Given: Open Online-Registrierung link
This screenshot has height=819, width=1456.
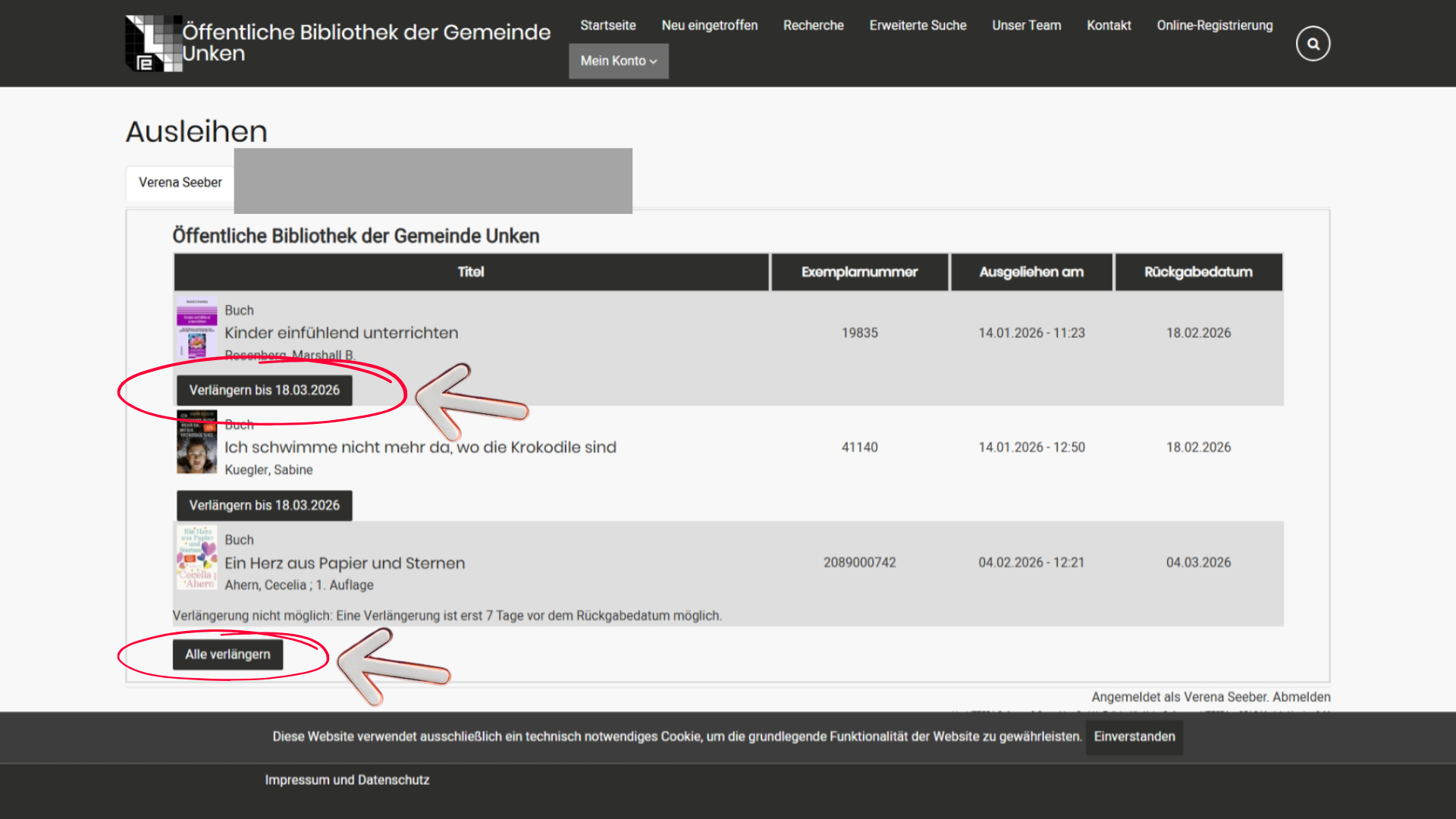Looking at the screenshot, I should click(x=1214, y=25).
